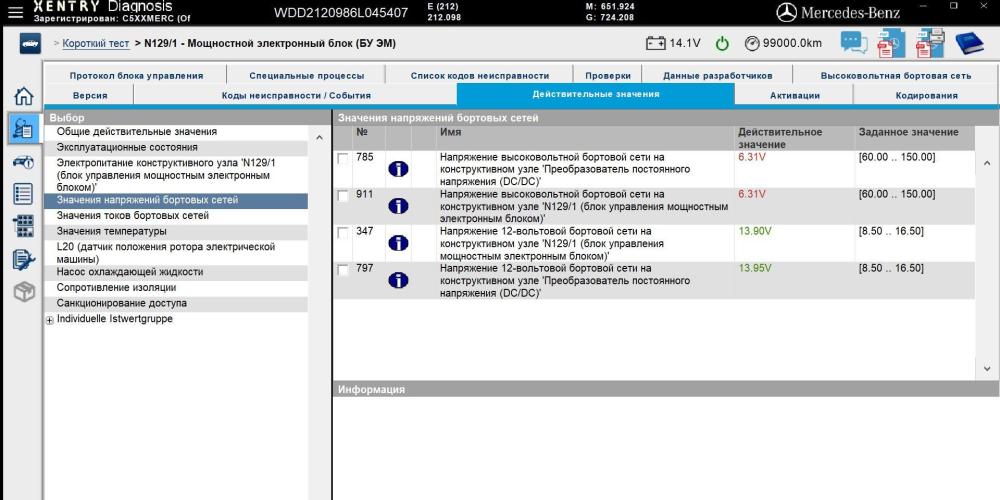
Task: Select Электропитание конструктивного узла N129/1 item
Action: pyautogui.click(x=175, y=175)
